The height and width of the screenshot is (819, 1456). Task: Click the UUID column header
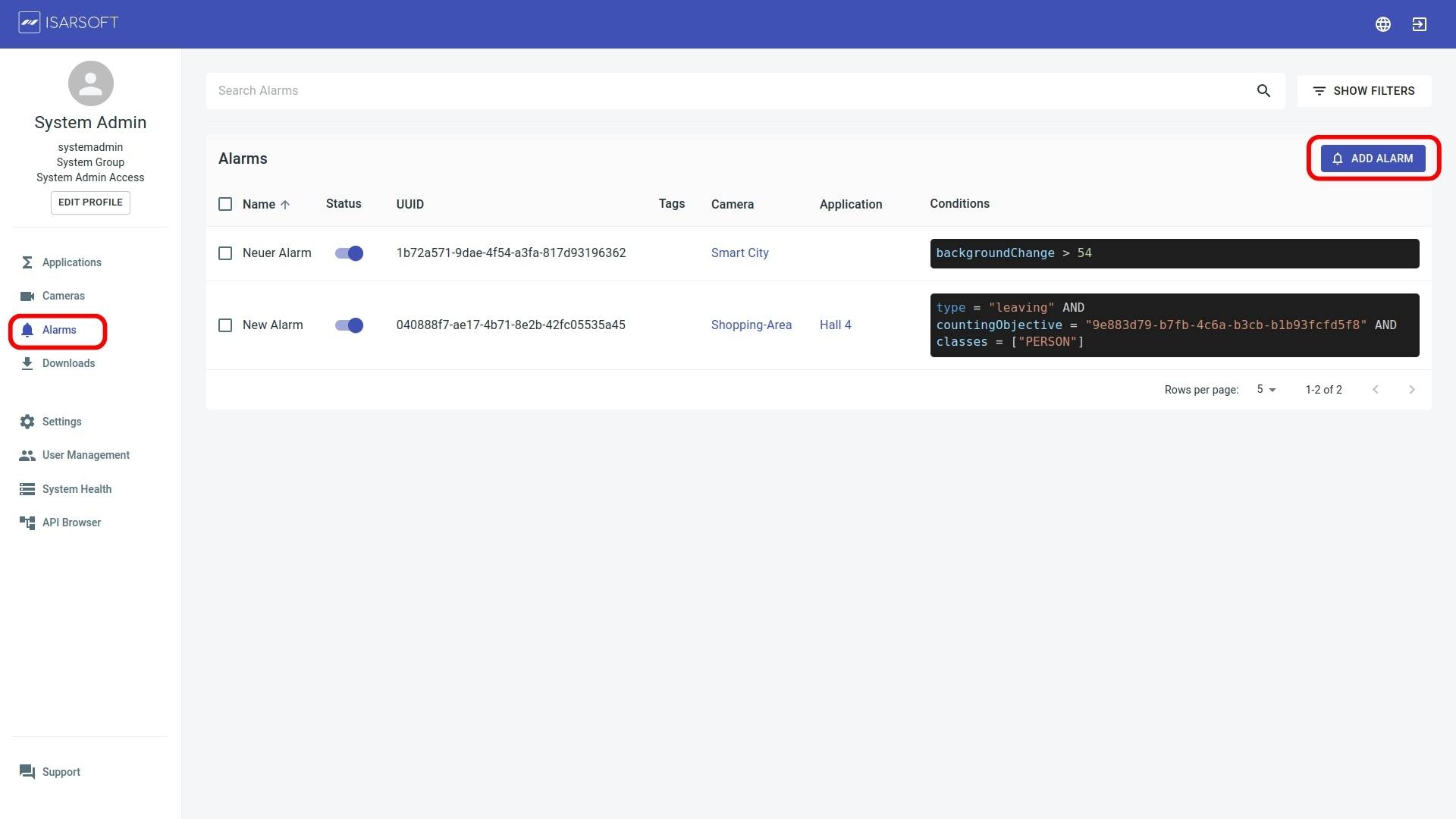pos(410,205)
